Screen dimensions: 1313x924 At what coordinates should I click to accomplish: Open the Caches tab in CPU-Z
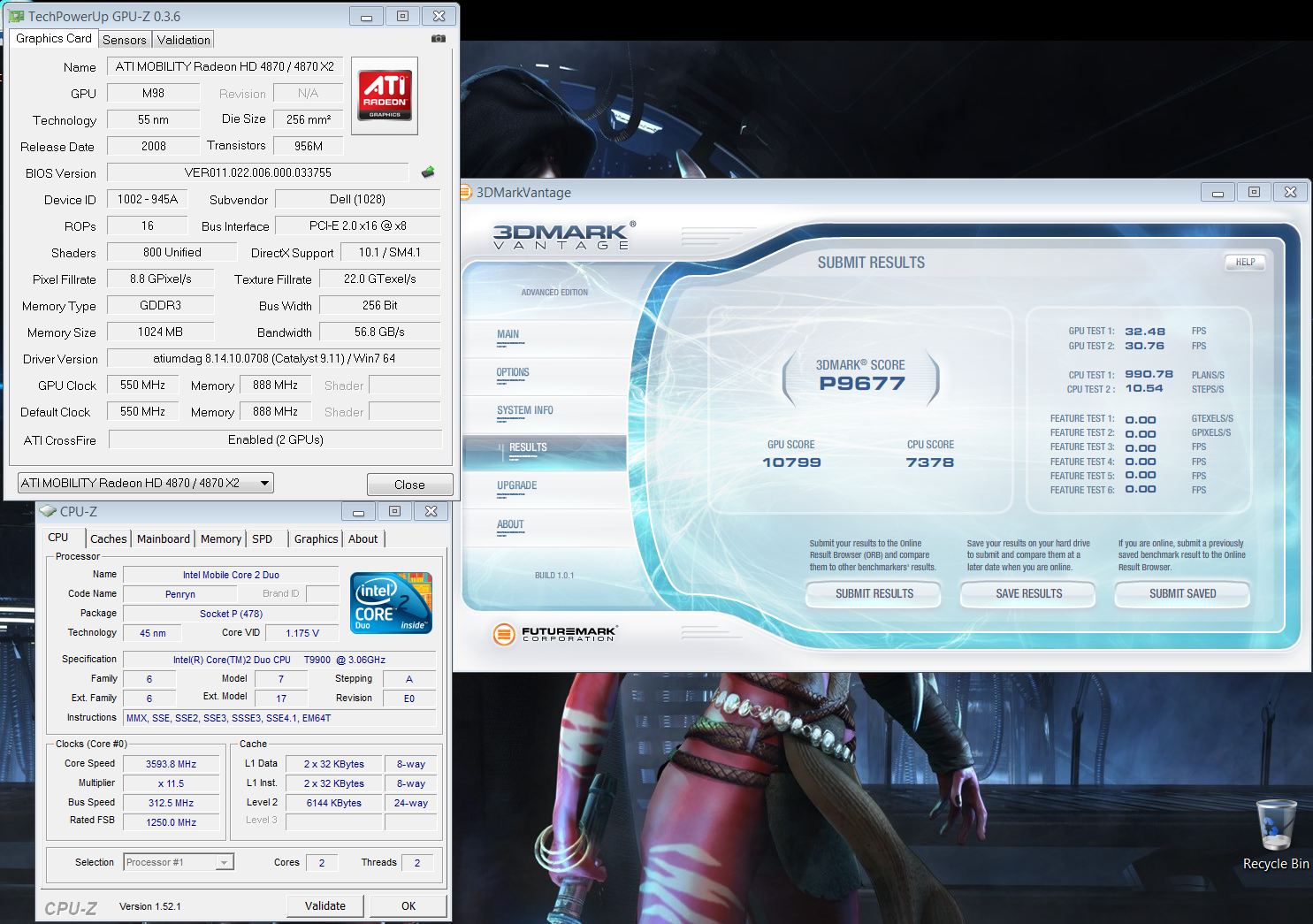[108, 538]
